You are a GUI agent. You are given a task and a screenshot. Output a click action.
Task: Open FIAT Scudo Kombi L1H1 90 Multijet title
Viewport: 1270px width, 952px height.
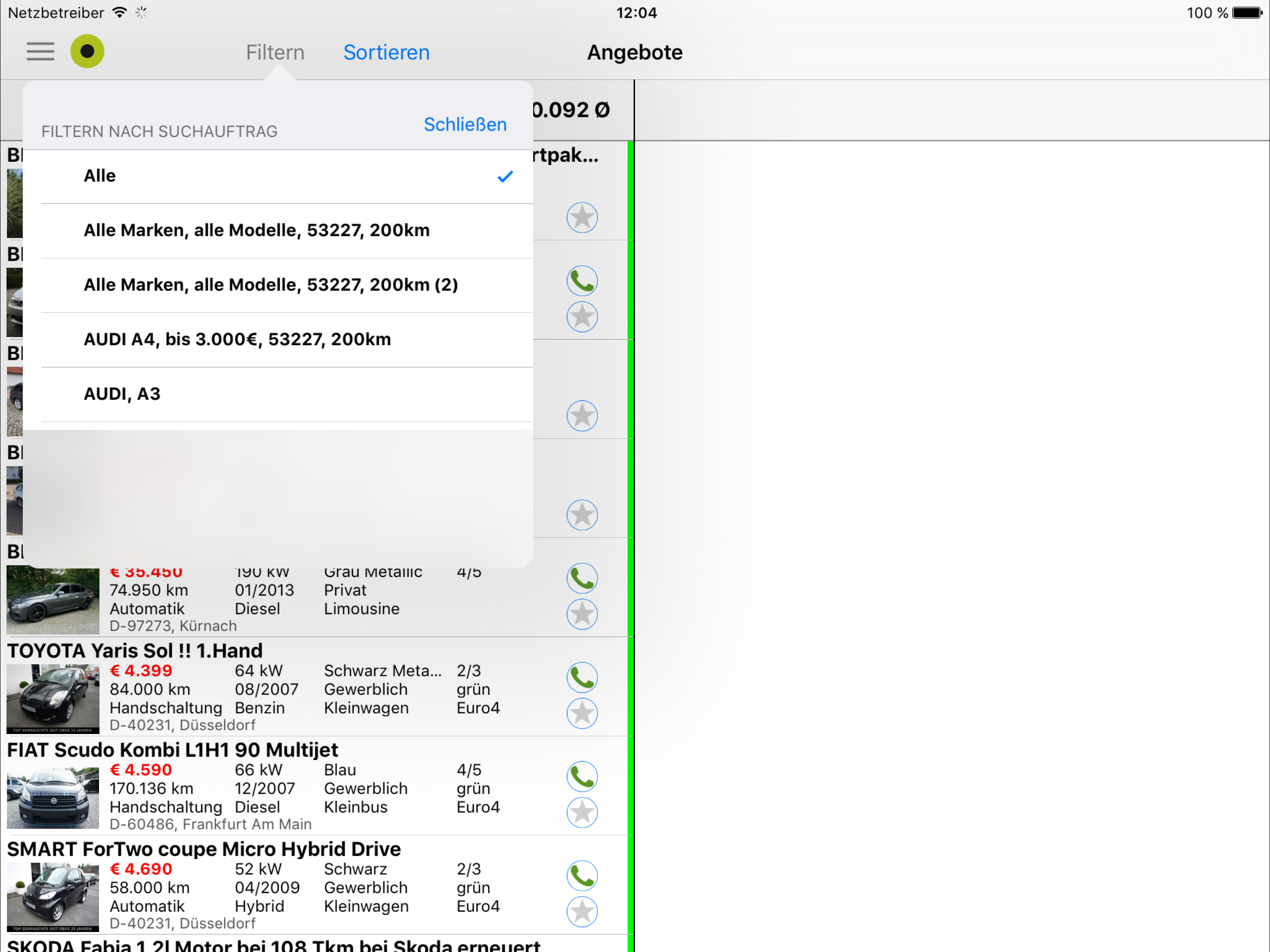(x=172, y=750)
